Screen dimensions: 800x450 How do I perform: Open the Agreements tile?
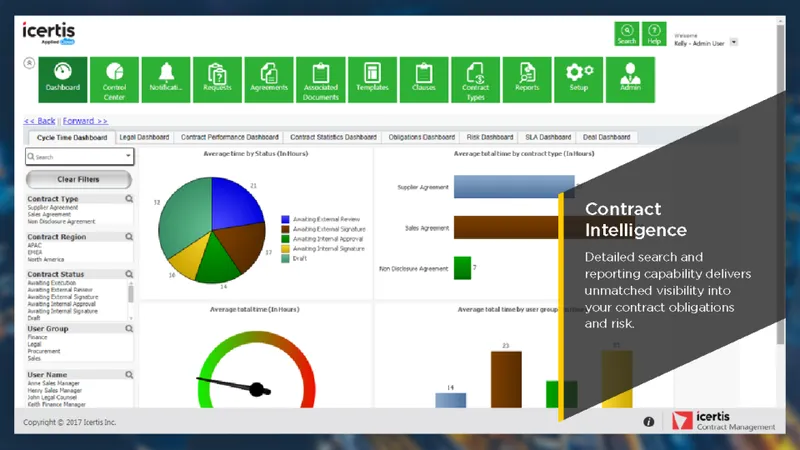pos(269,80)
